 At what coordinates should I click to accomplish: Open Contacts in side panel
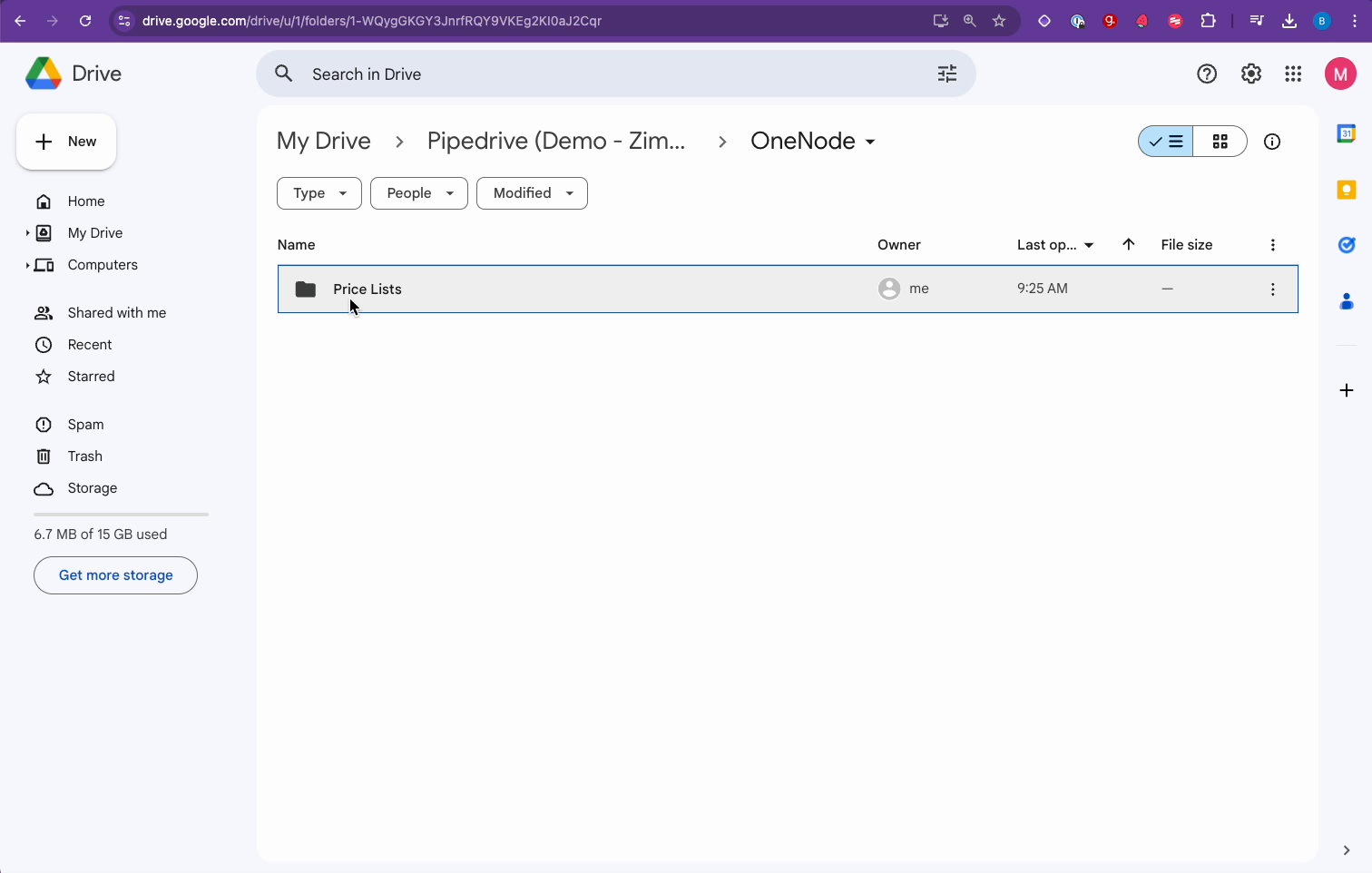(1346, 301)
